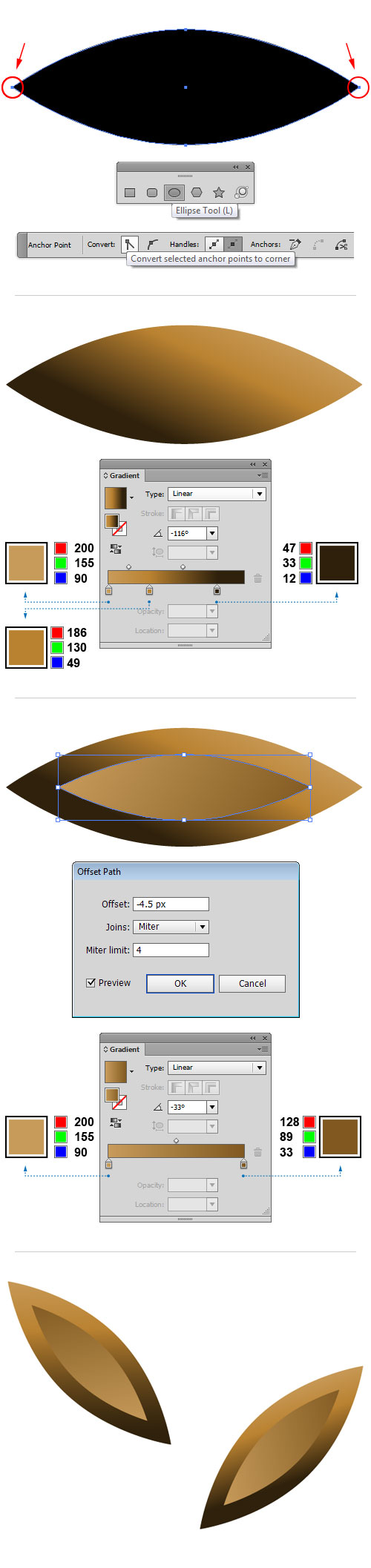Select the Flare tool
371x1568 pixels.
241,193
